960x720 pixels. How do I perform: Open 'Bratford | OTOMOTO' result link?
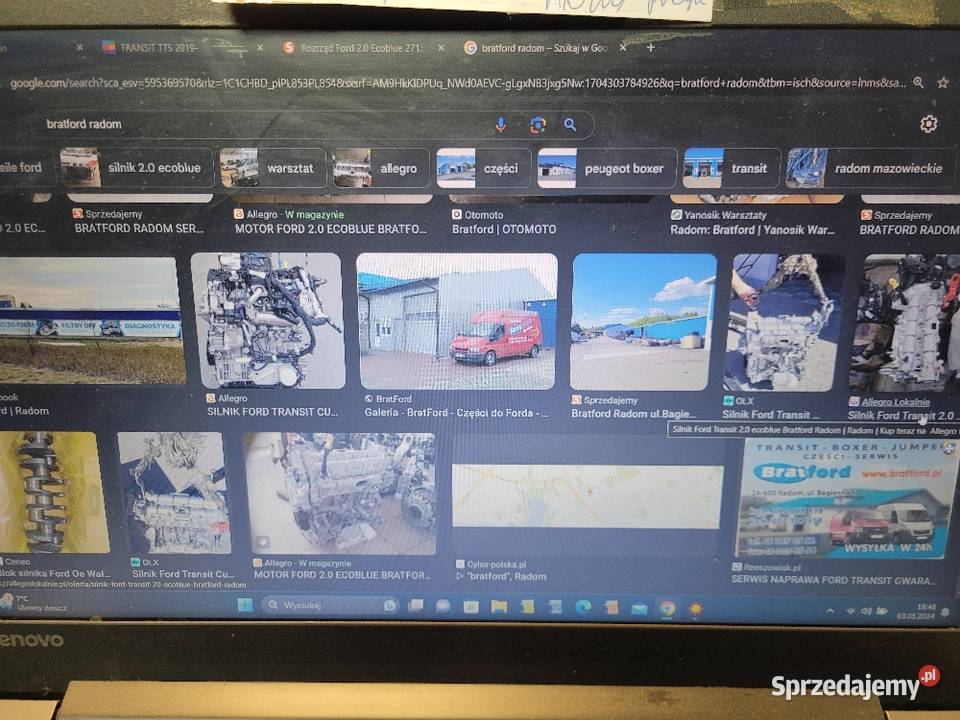pyautogui.click(x=504, y=229)
